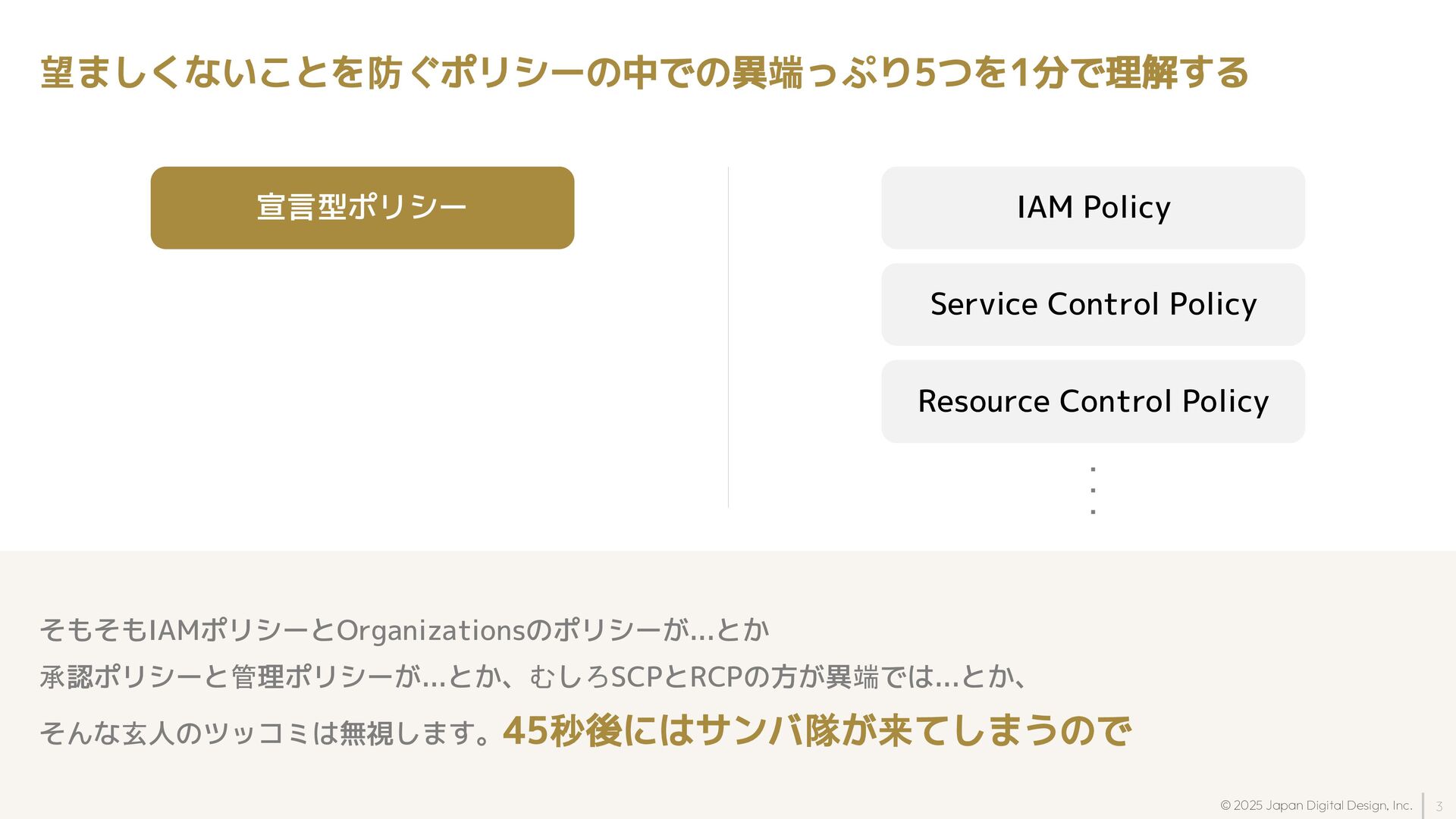Viewport: 1456px width, 819px height.
Task: Click the Service Control Policy box
Action: point(1093,305)
